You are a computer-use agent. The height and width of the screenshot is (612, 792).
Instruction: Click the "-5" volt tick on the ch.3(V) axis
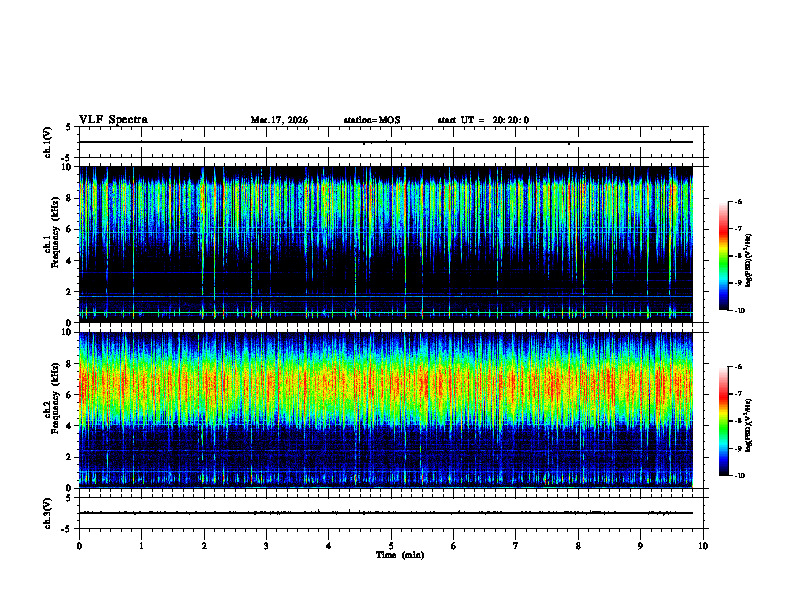[x=68, y=529]
